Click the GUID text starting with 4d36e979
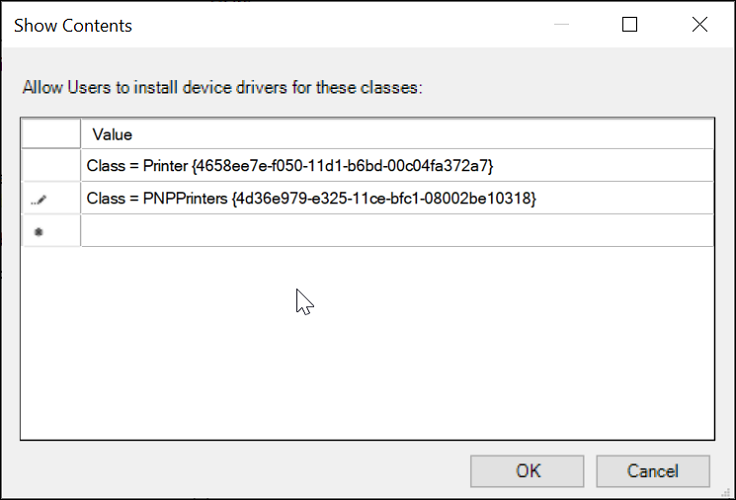 [x=383, y=198]
